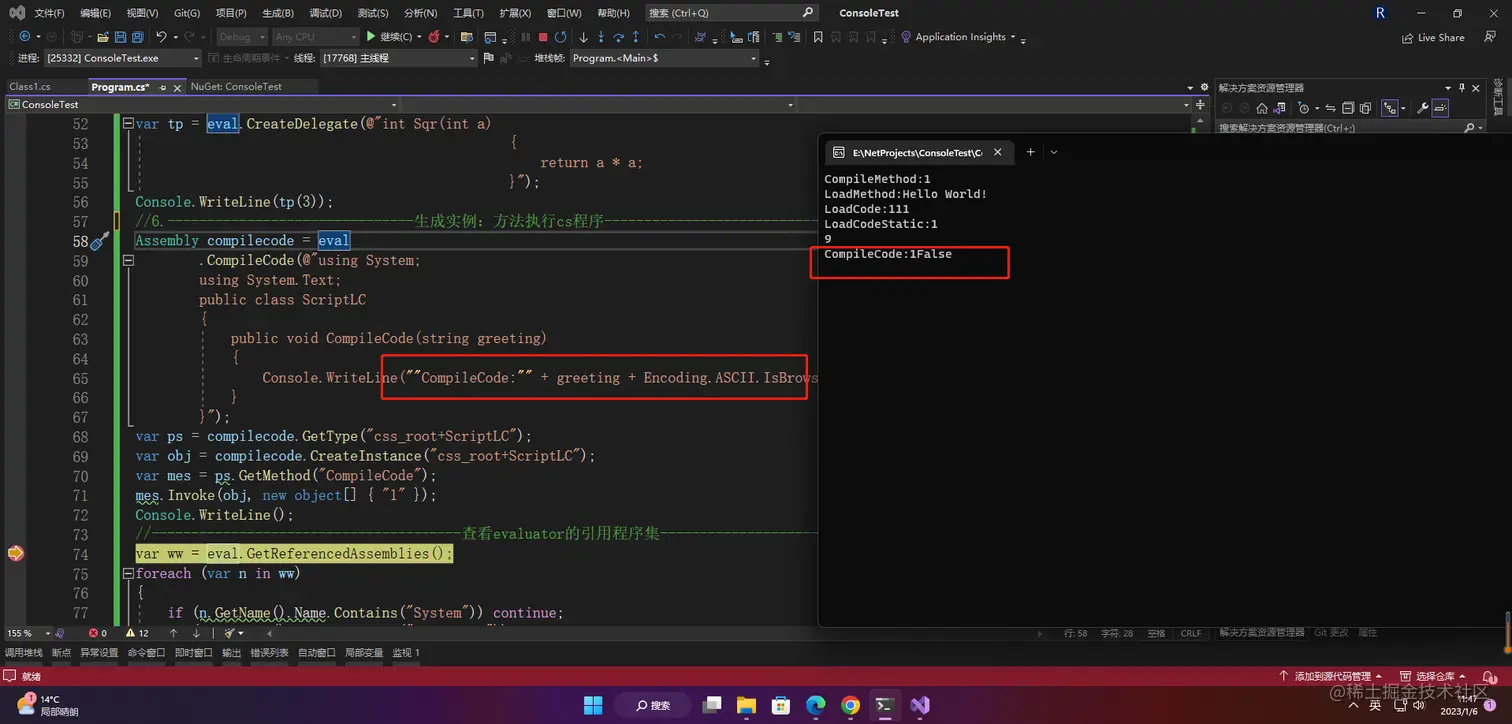Click Sync with Active Document icon

1331,108
